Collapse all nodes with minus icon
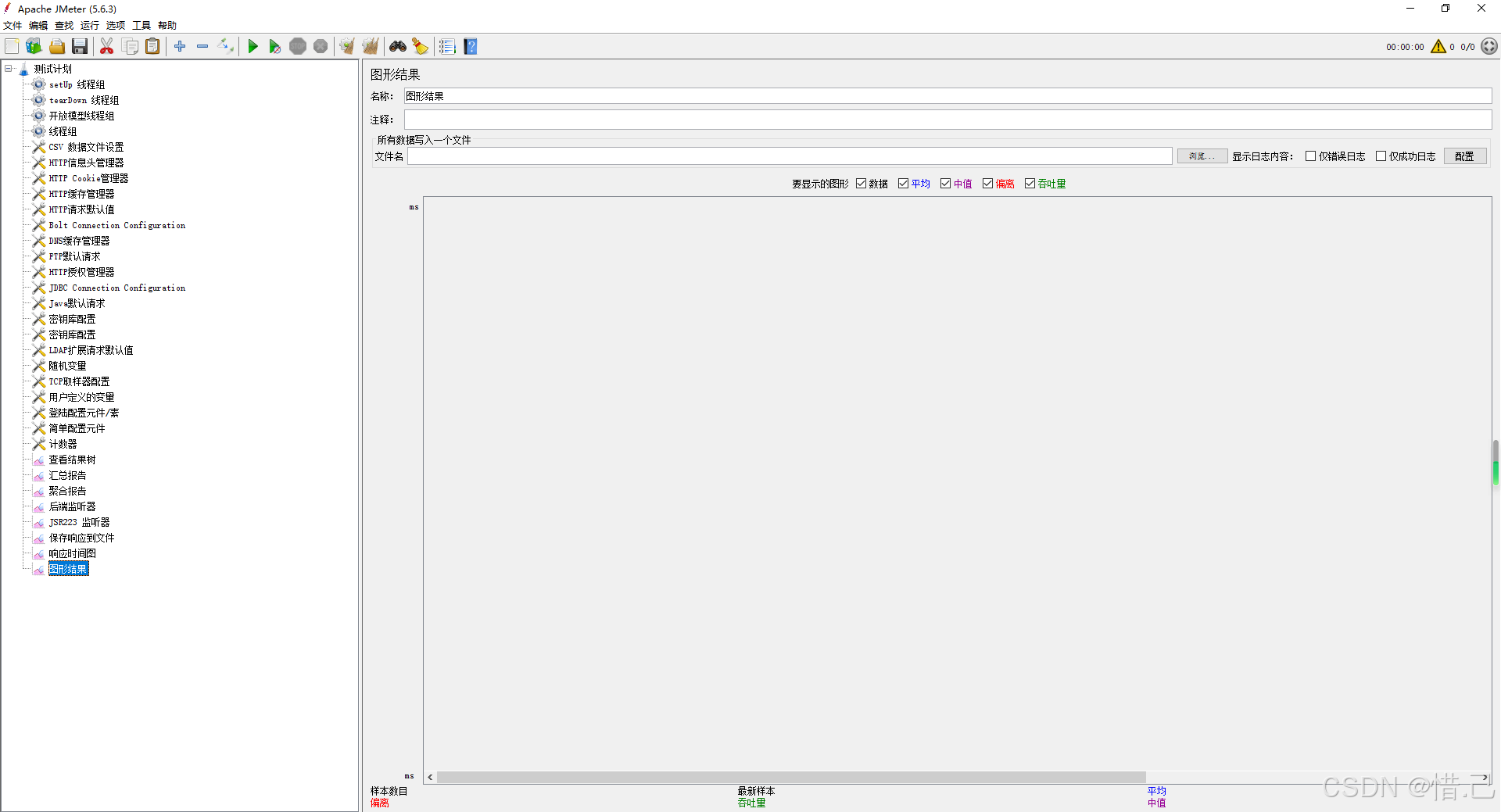 (202, 47)
